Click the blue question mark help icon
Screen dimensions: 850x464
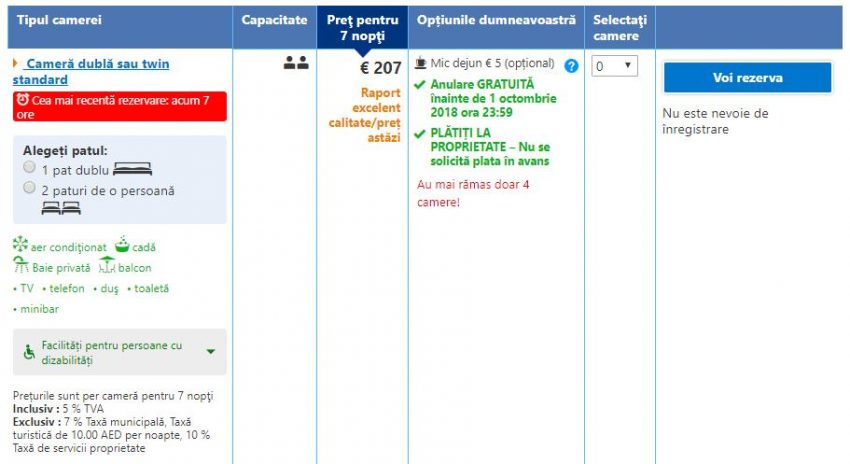tap(571, 66)
